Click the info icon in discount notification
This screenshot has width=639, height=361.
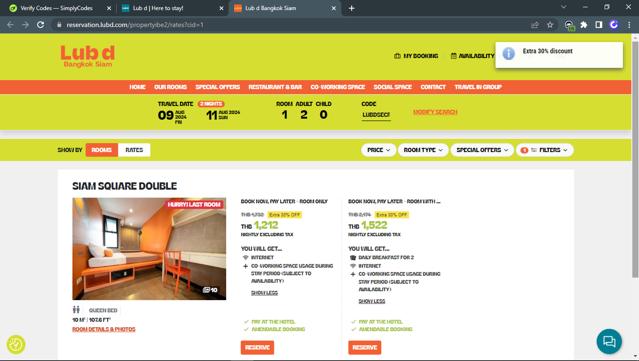tap(508, 53)
